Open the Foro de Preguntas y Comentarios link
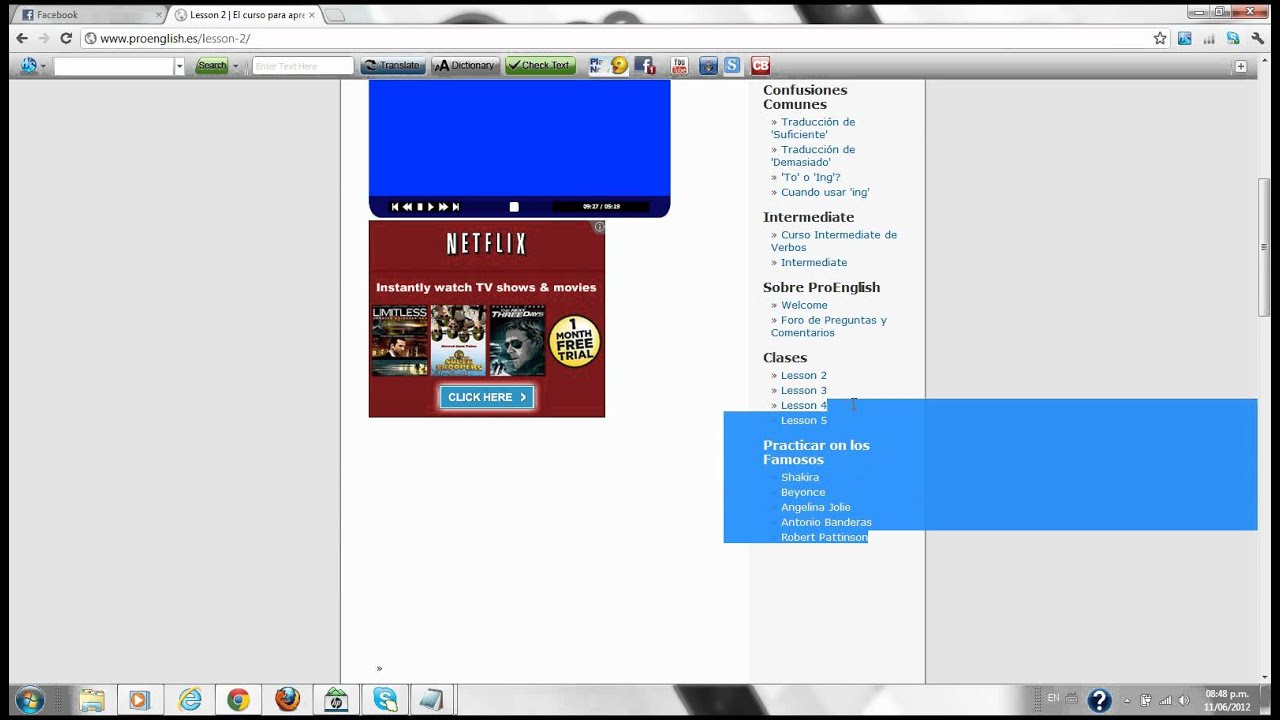Image resolution: width=1280 pixels, height=720 pixels. click(829, 326)
